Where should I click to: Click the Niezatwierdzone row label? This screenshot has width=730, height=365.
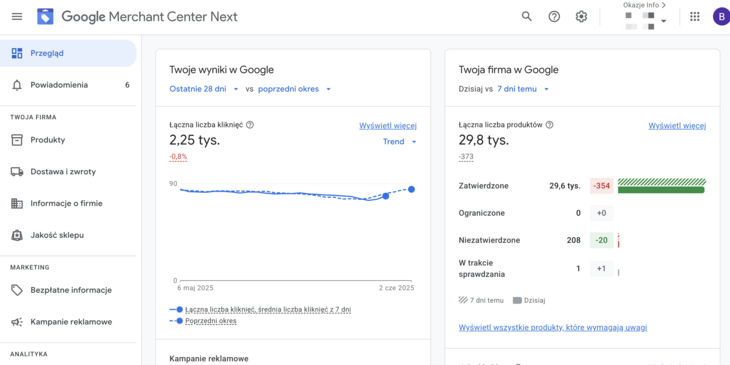489,240
